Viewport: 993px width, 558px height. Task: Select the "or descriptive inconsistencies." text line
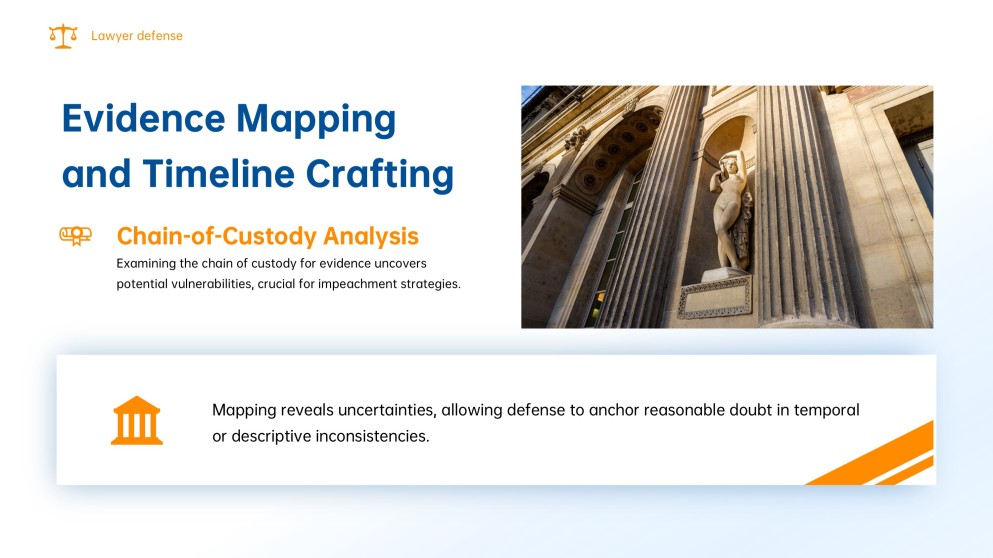[x=320, y=437]
